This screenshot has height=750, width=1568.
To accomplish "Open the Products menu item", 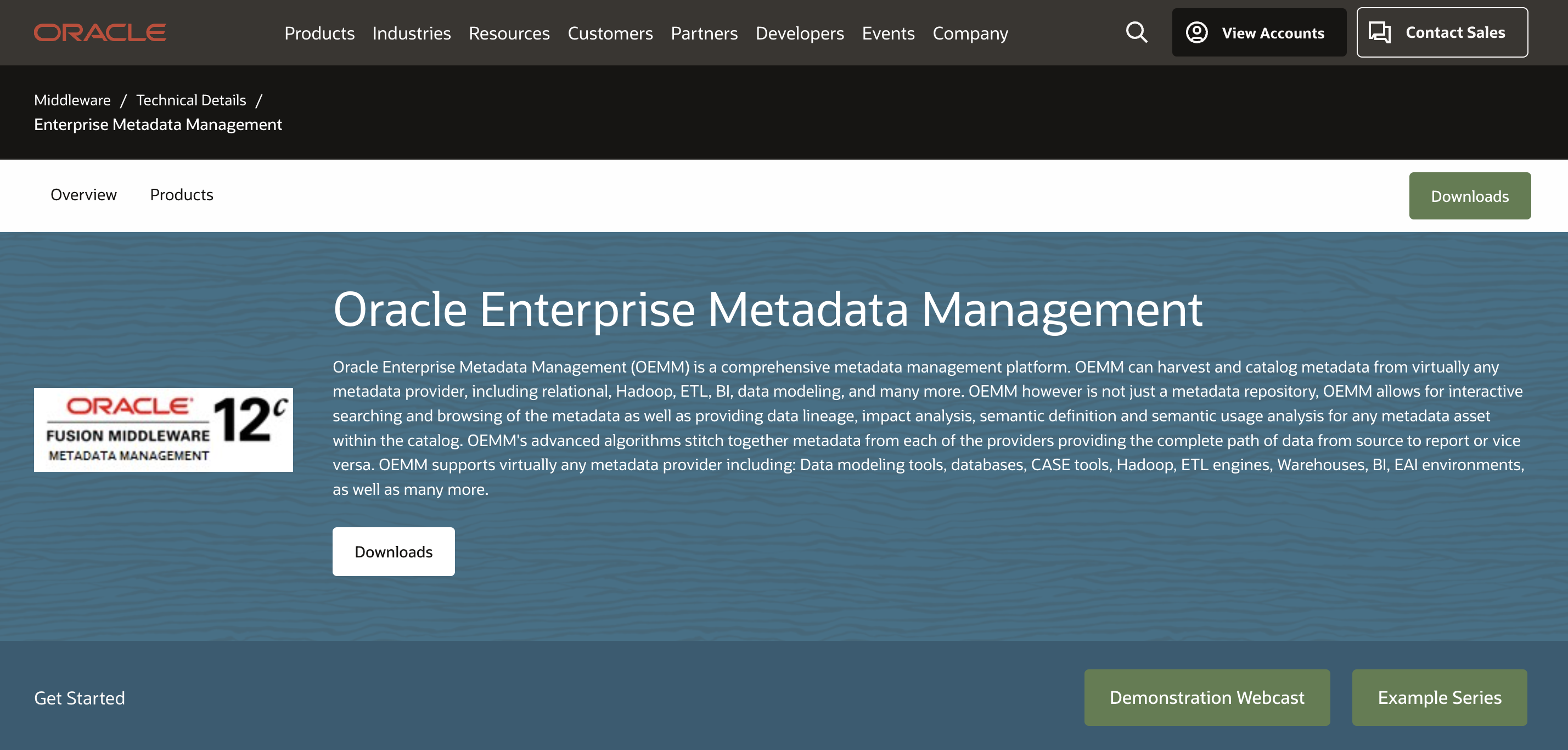I will pos(319,32).
